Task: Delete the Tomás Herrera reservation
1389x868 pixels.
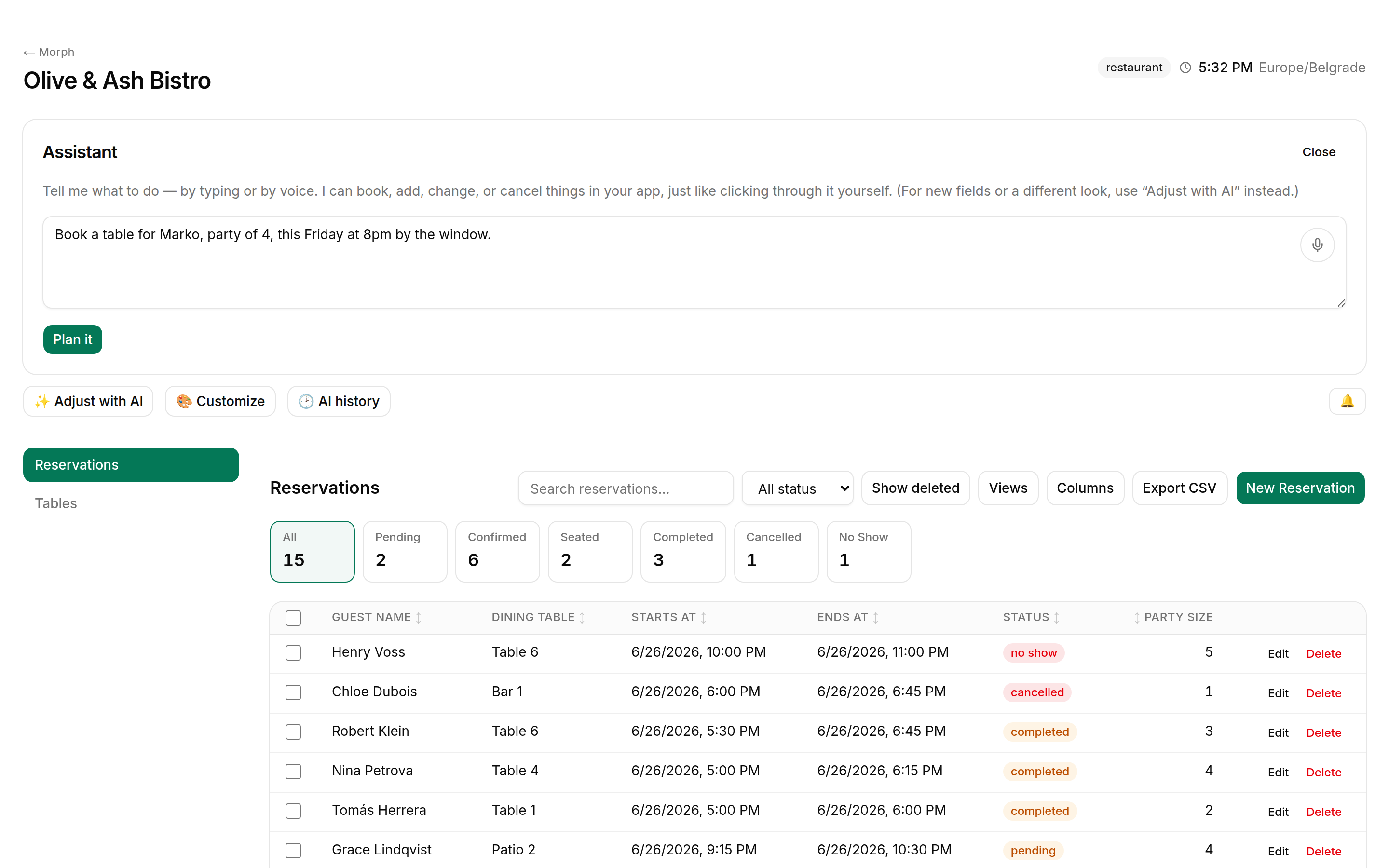Action: coord(1323,813)
